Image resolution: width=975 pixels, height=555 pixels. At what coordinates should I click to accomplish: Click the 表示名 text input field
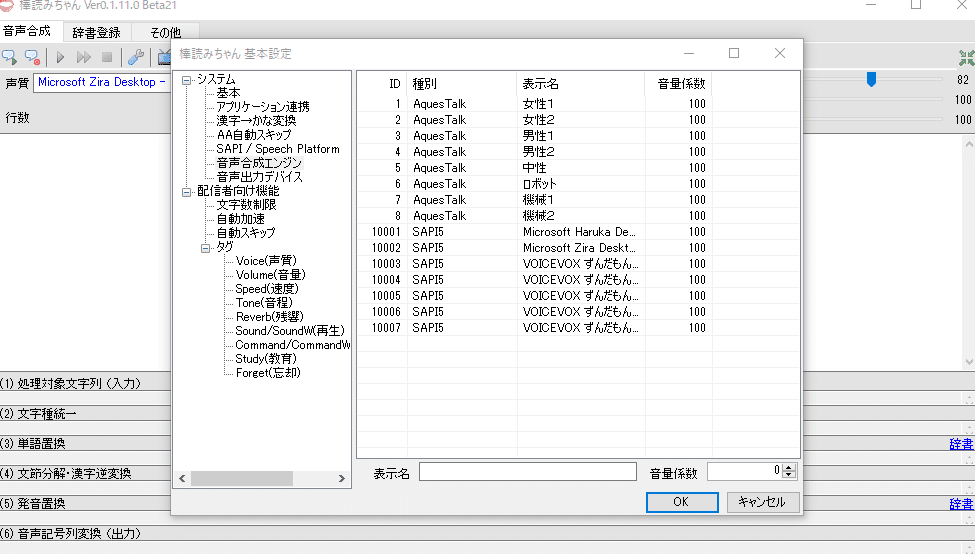[x=528, y=472]
